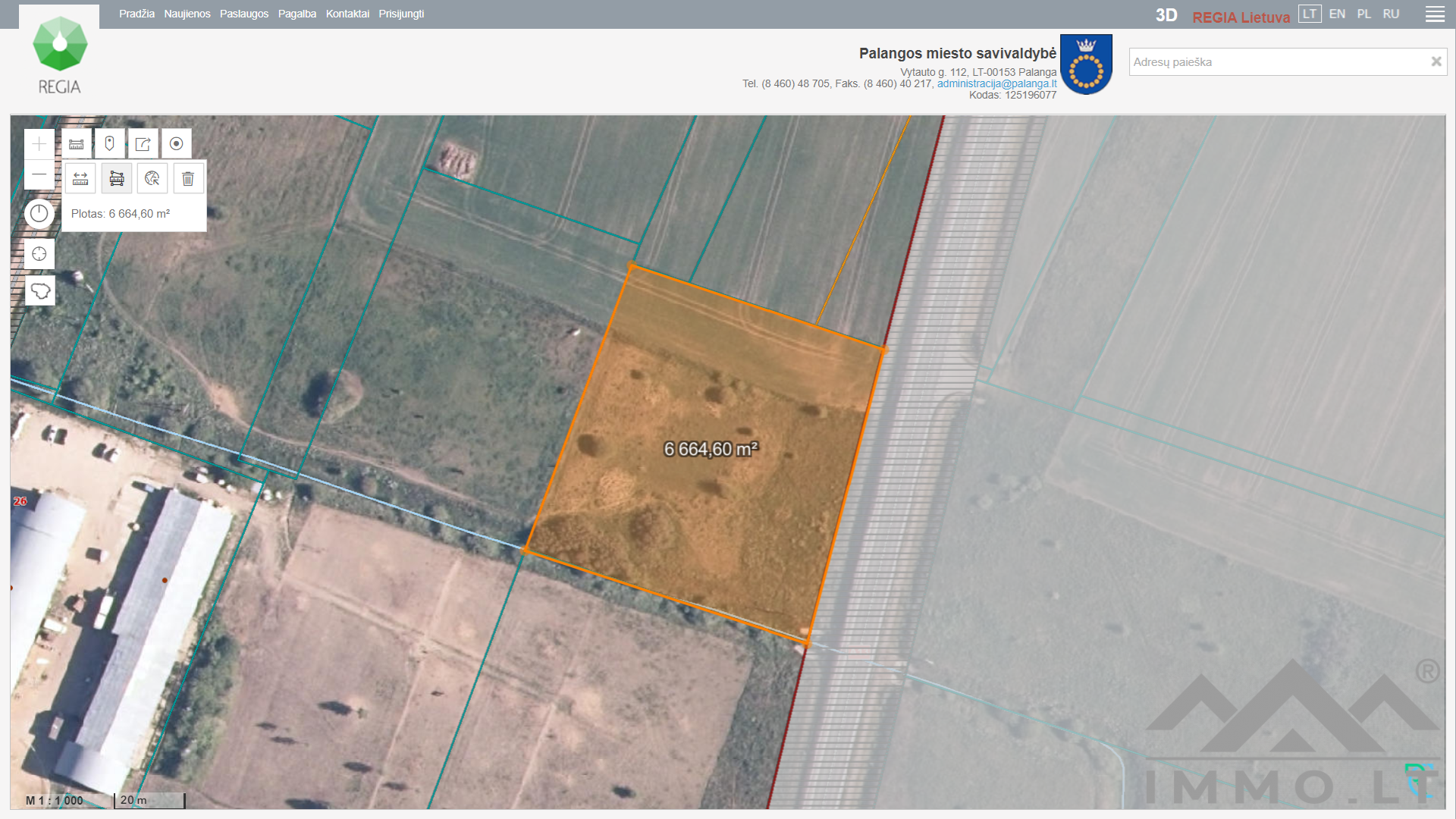Screen dimensions: 1456x819
Task: Click Kodas: 125196077 text
Action: (1012, 95)
